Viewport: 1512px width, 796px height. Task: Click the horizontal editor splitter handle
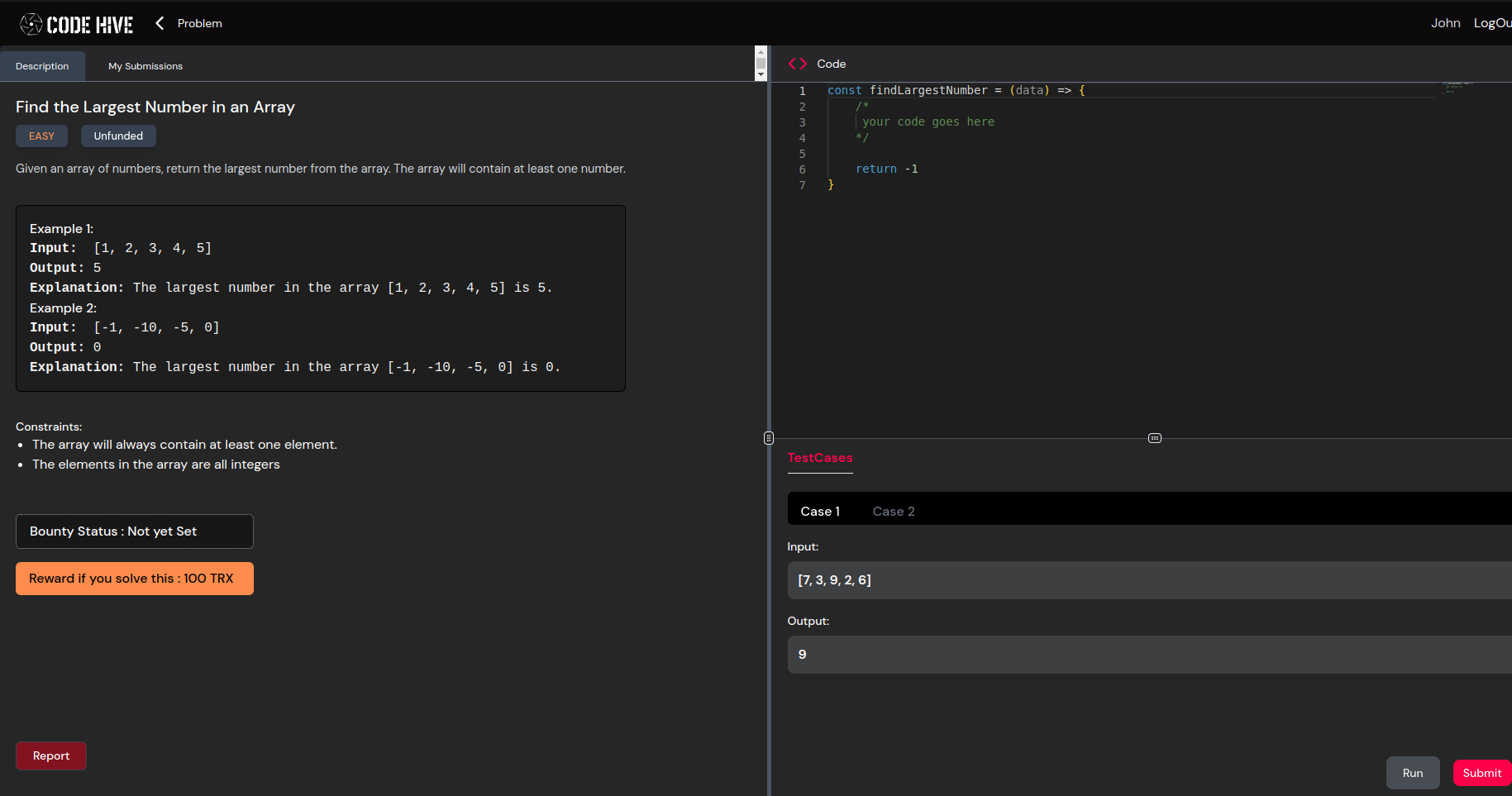1155,438
